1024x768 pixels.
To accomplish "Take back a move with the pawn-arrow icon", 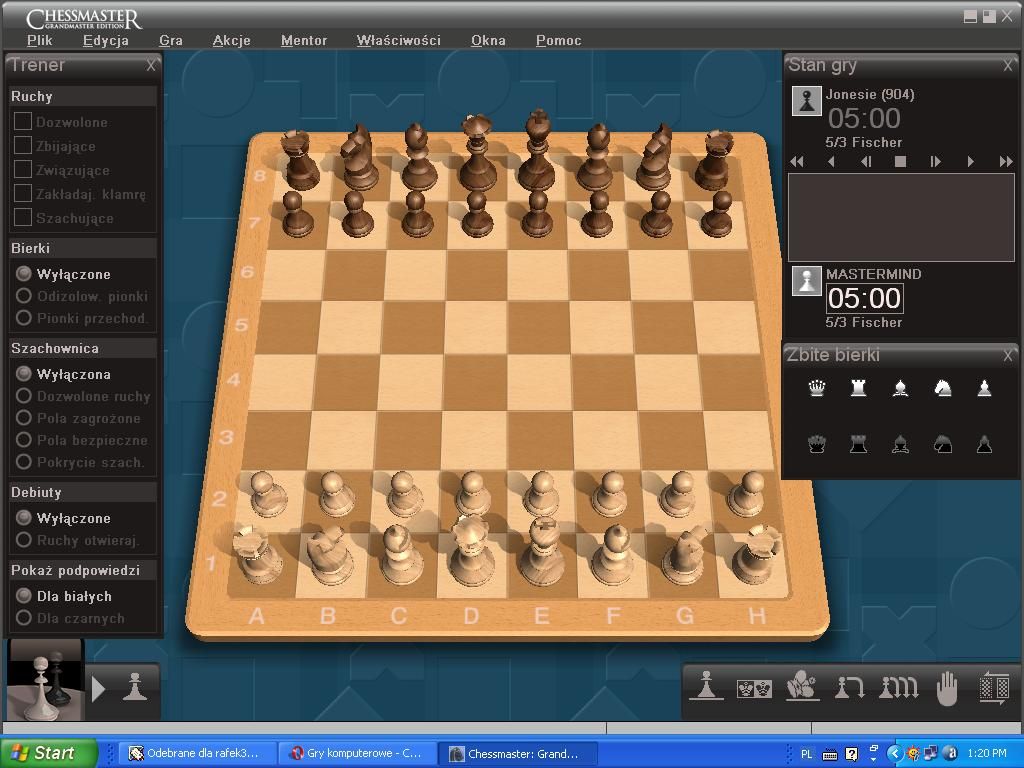I will pyautogui.click(x=851, y=688).
